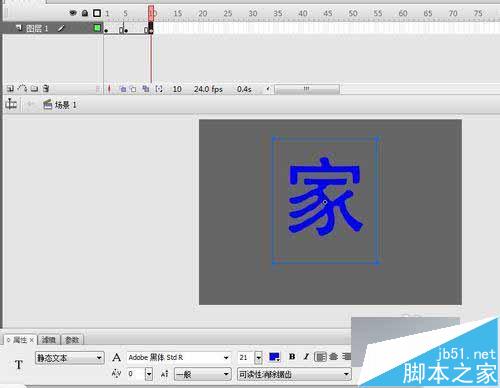Click the Insert Layer icon
This screenshot has height=388, width=500.
point(10,89)
